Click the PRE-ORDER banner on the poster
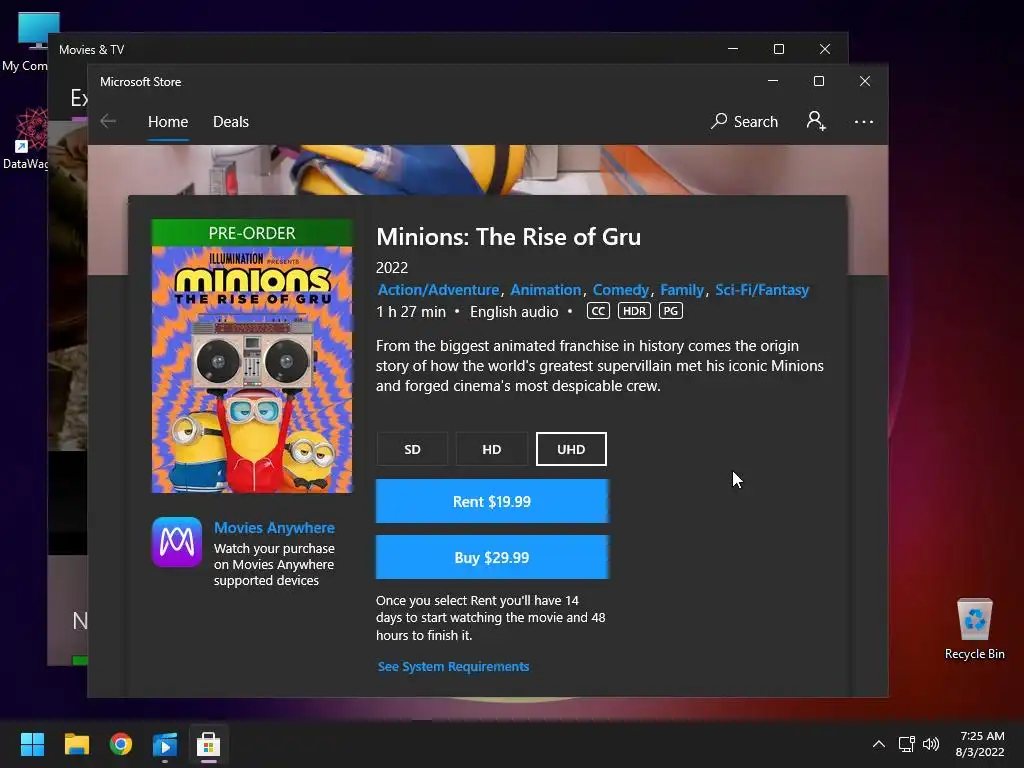Image resolution: width=1024 pixels, height=768 pixels. pyautogui.click(x=252, y=233)
